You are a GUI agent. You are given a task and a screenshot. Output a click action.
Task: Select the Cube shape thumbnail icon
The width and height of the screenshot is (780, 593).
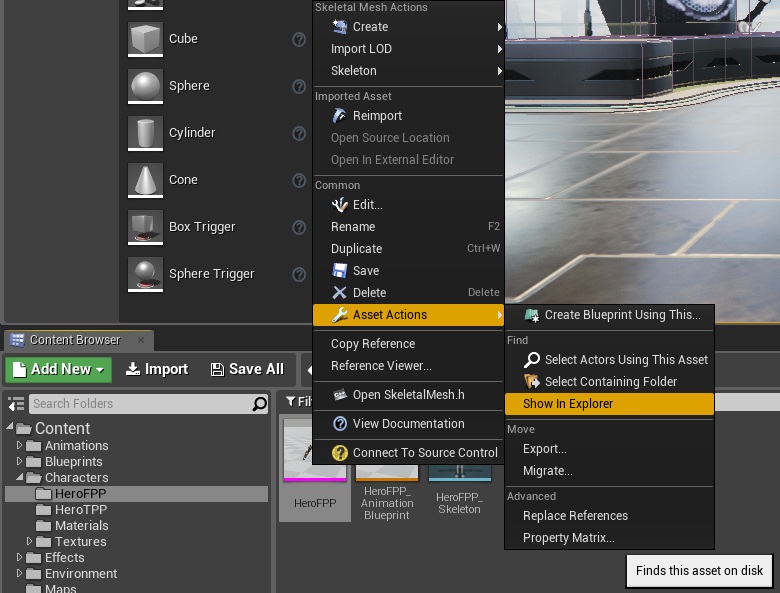(145, 39)
